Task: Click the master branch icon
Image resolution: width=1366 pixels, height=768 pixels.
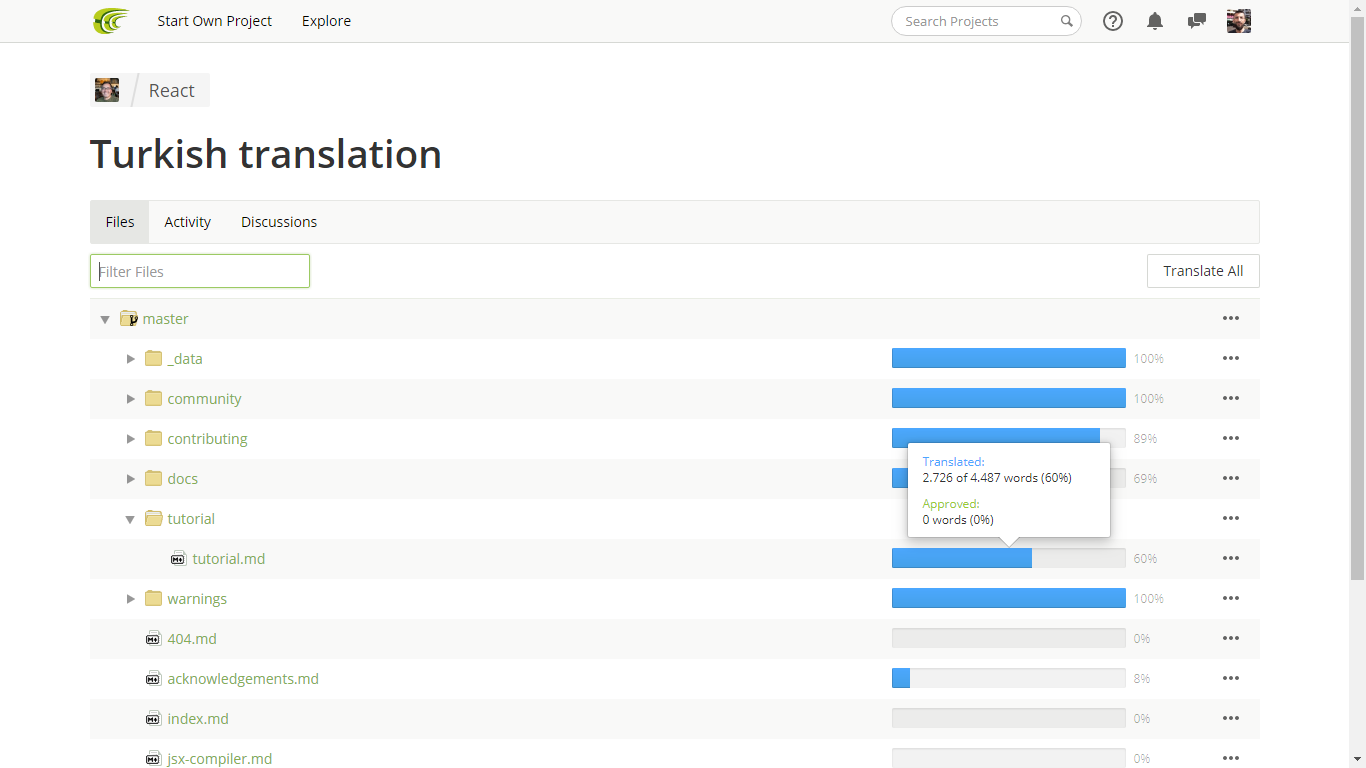Action: 128,318
